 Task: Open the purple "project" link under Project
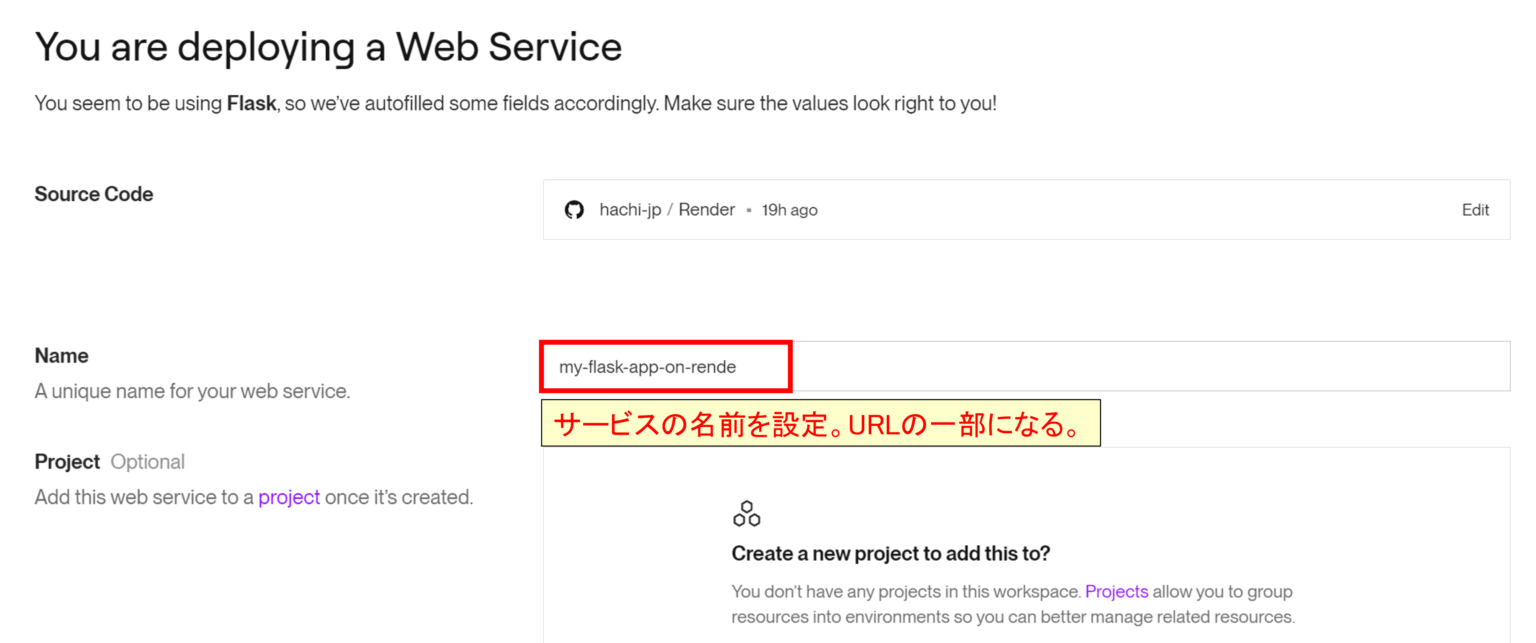pyautogui.click(x=289, y=497)
